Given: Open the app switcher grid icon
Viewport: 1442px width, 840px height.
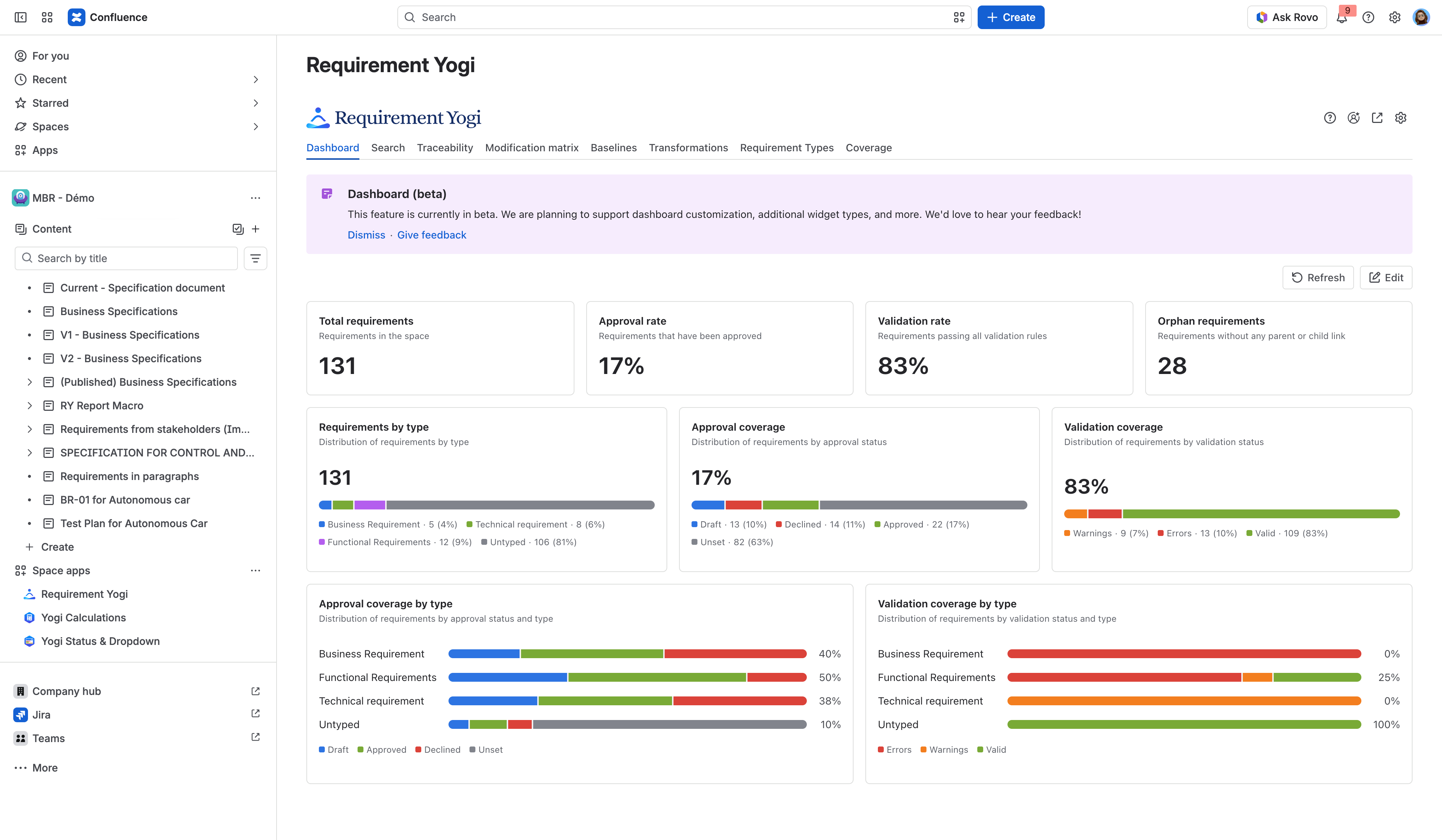Looking at the screenshot, I should (x=47, y=17).
